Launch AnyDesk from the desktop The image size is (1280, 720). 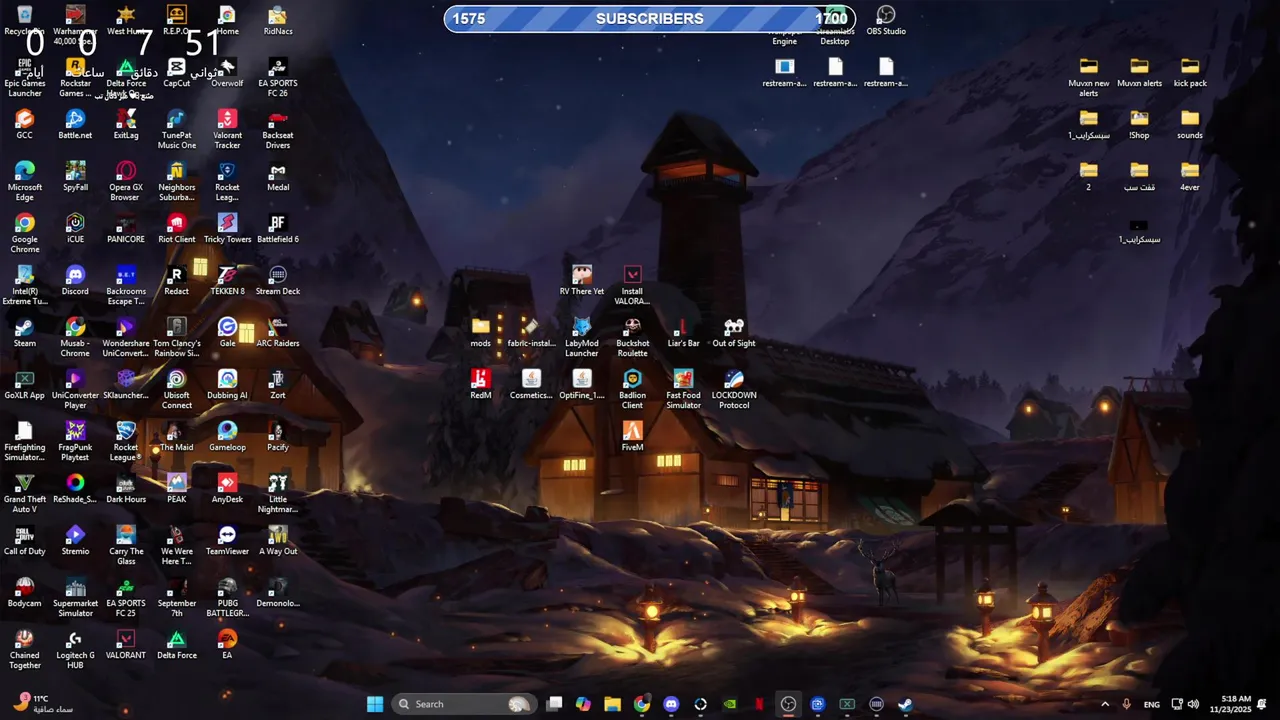point(227,487)
